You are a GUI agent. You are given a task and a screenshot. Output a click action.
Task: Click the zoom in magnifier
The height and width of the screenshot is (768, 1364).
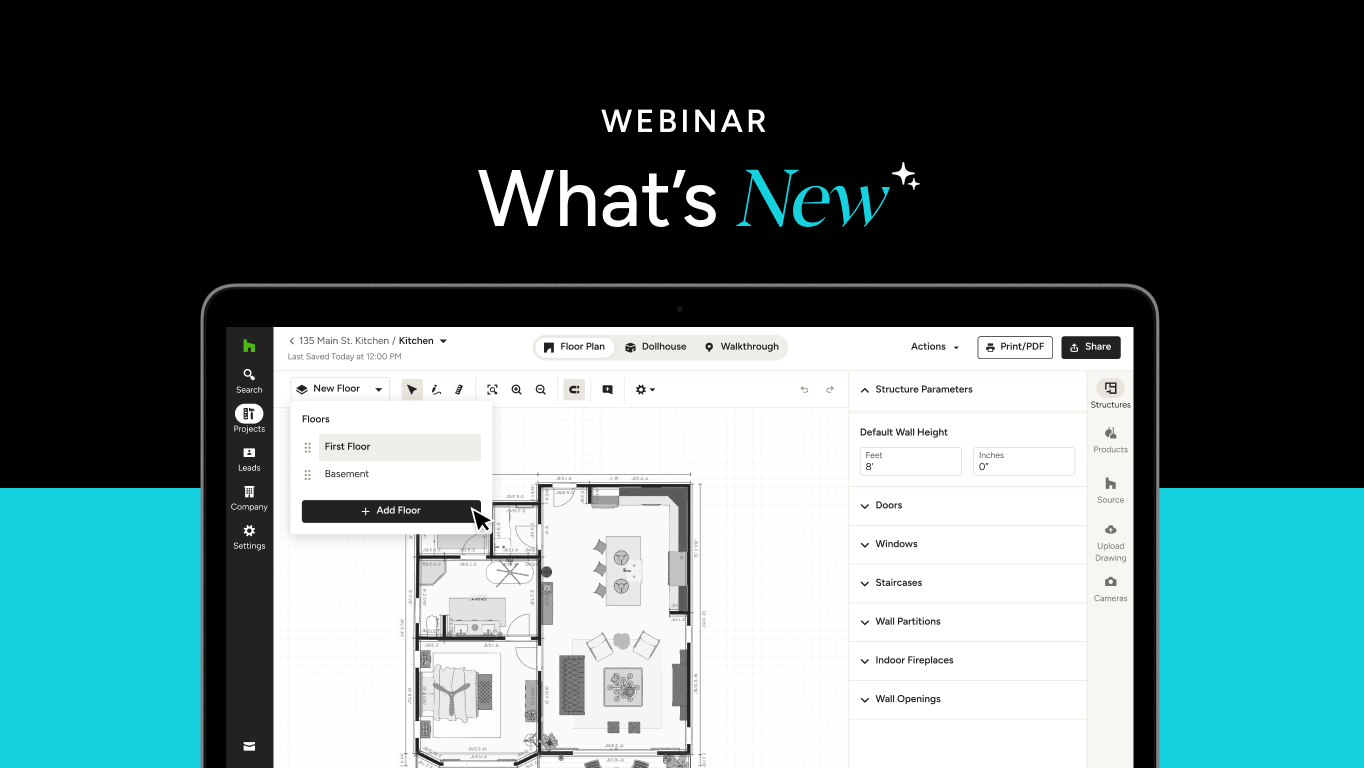(517, 390)
